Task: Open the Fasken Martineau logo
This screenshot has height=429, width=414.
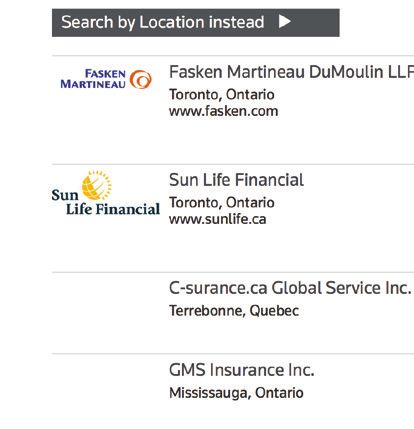Action: click(106, 79)
